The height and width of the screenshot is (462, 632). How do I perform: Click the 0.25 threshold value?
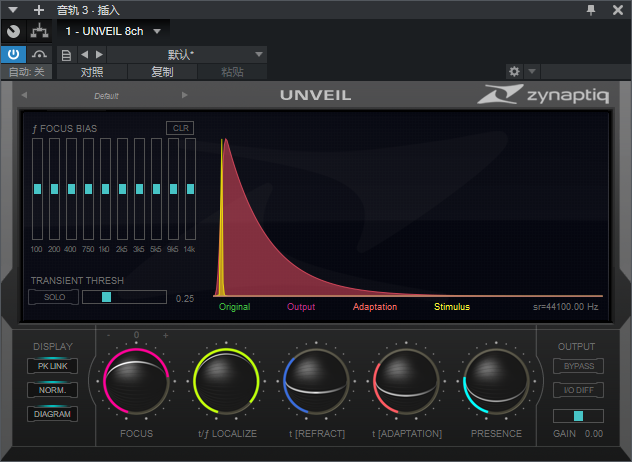(x=185, y=299)
